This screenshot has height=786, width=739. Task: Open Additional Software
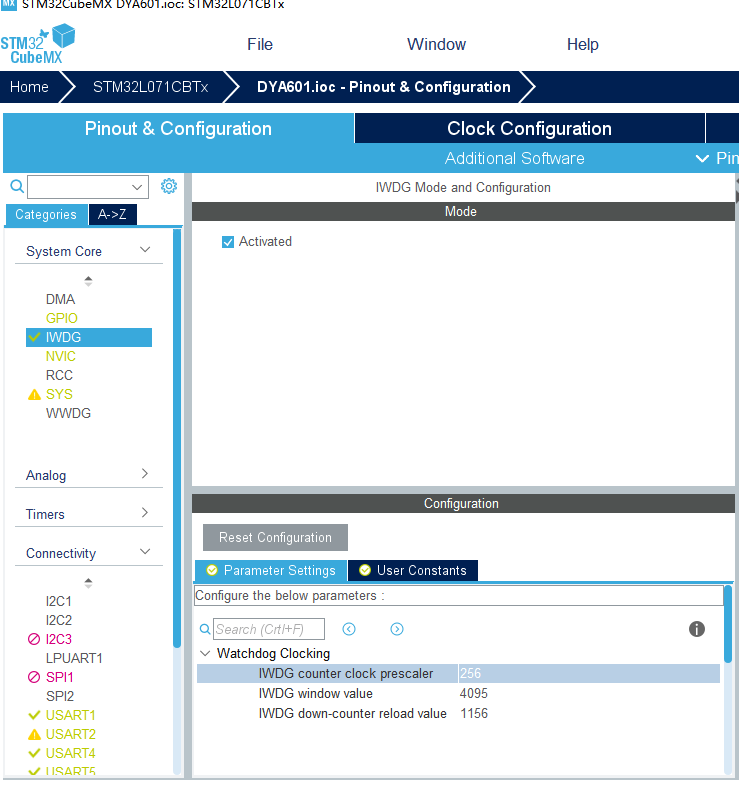click(x=514, y=158)
